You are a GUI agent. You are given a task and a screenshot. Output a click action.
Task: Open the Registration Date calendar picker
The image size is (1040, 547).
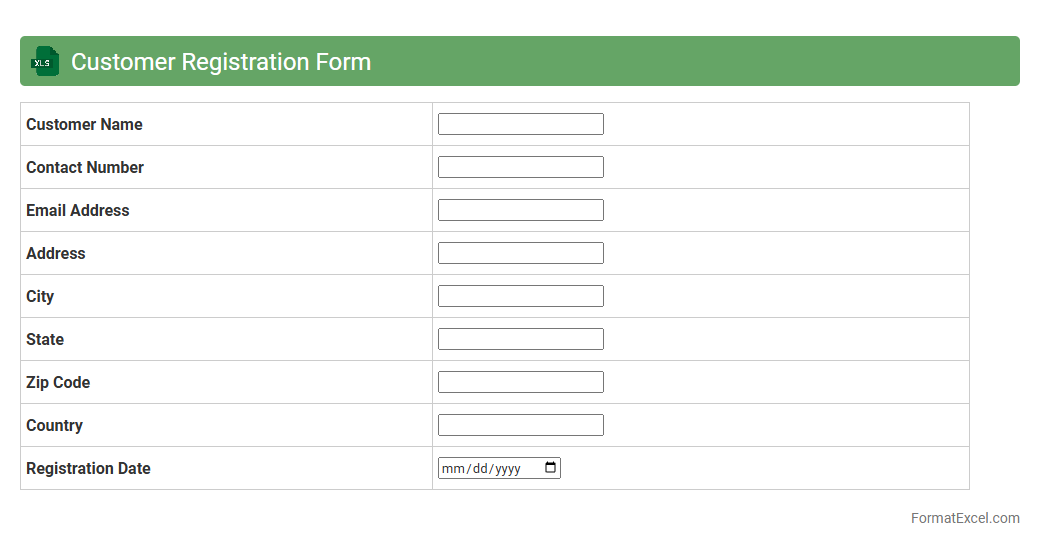click(550, 468)
